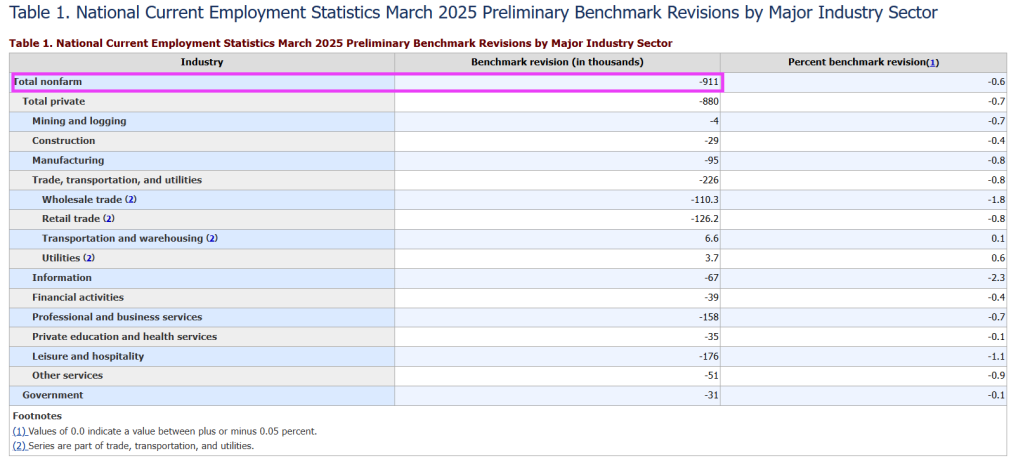Open footnote (2) link beside Retail trade
Screen dimensions: 1023x458
pyautogui.click(x=109, y=219)
